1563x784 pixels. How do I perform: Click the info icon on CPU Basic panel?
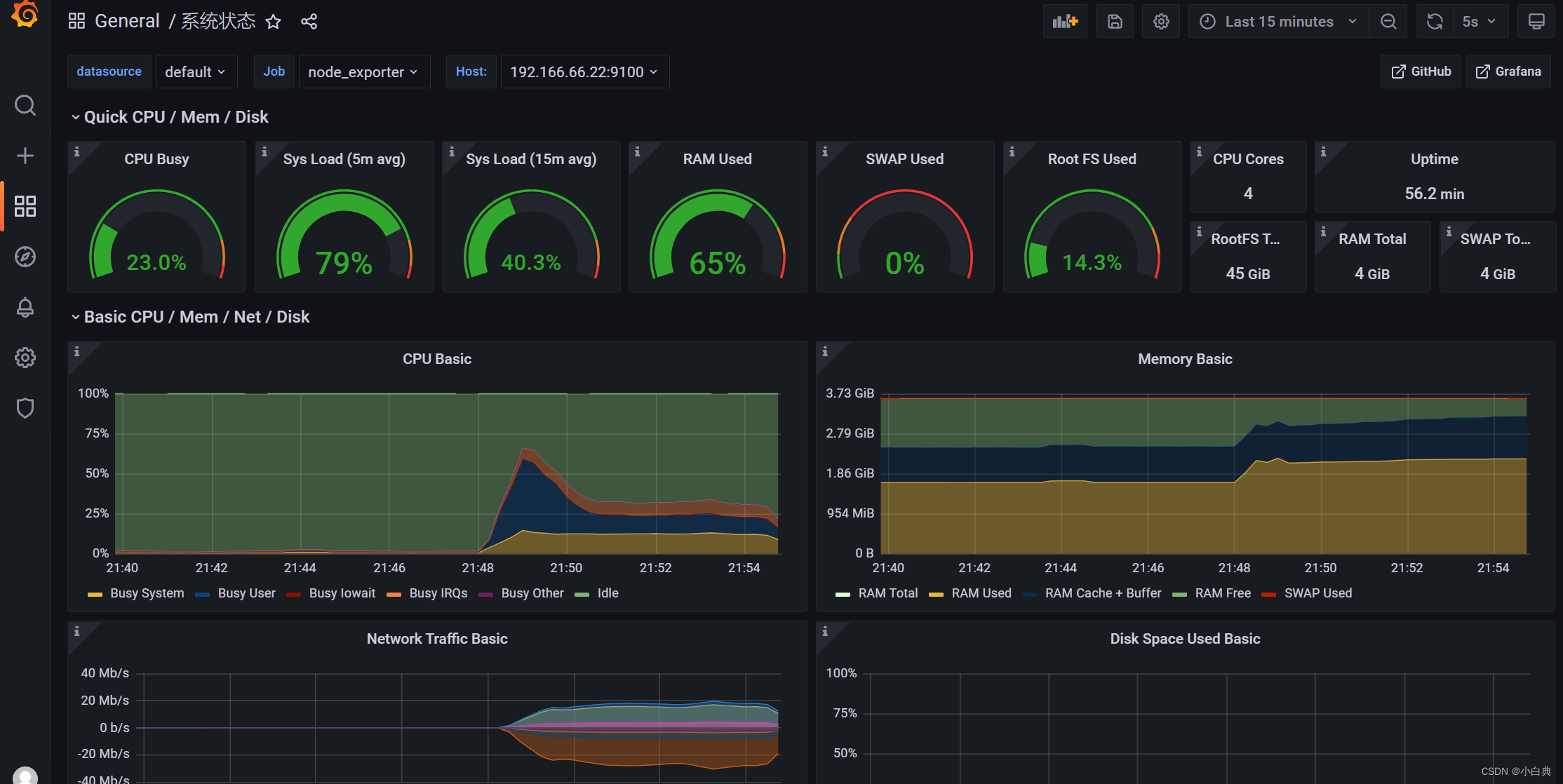point(77,351)
